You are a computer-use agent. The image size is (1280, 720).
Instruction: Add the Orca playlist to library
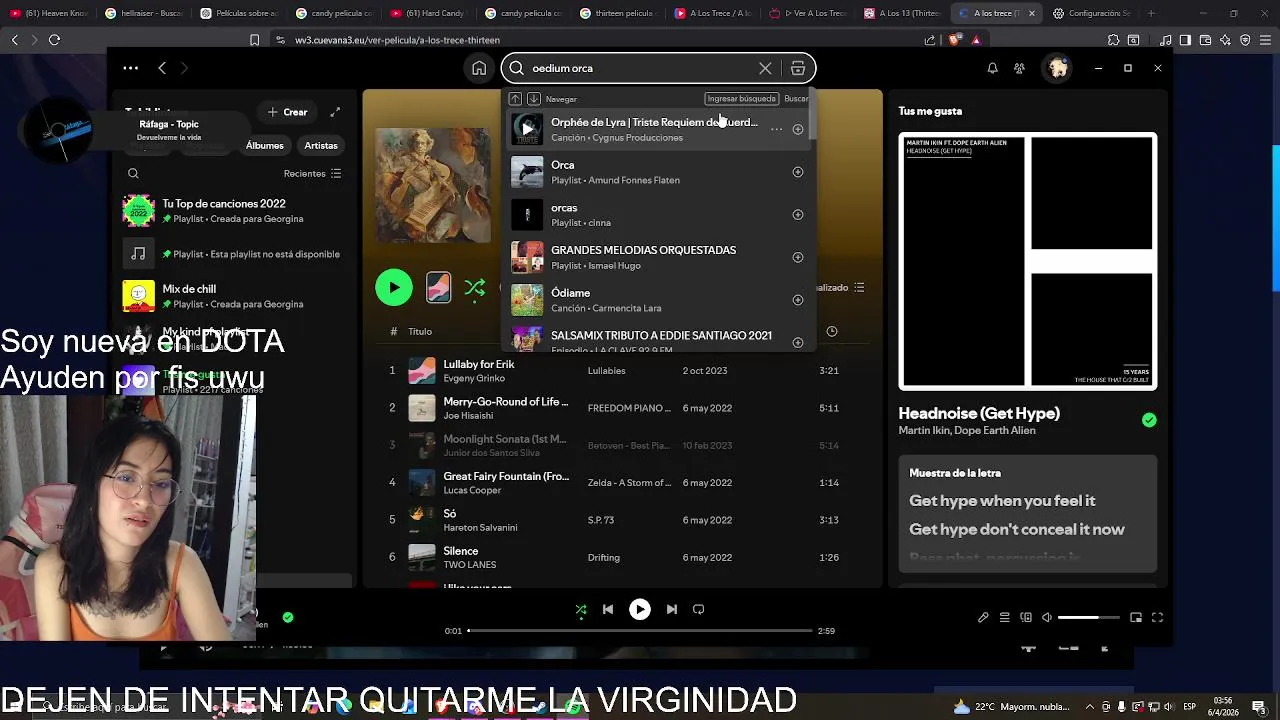tap(798, 172)
